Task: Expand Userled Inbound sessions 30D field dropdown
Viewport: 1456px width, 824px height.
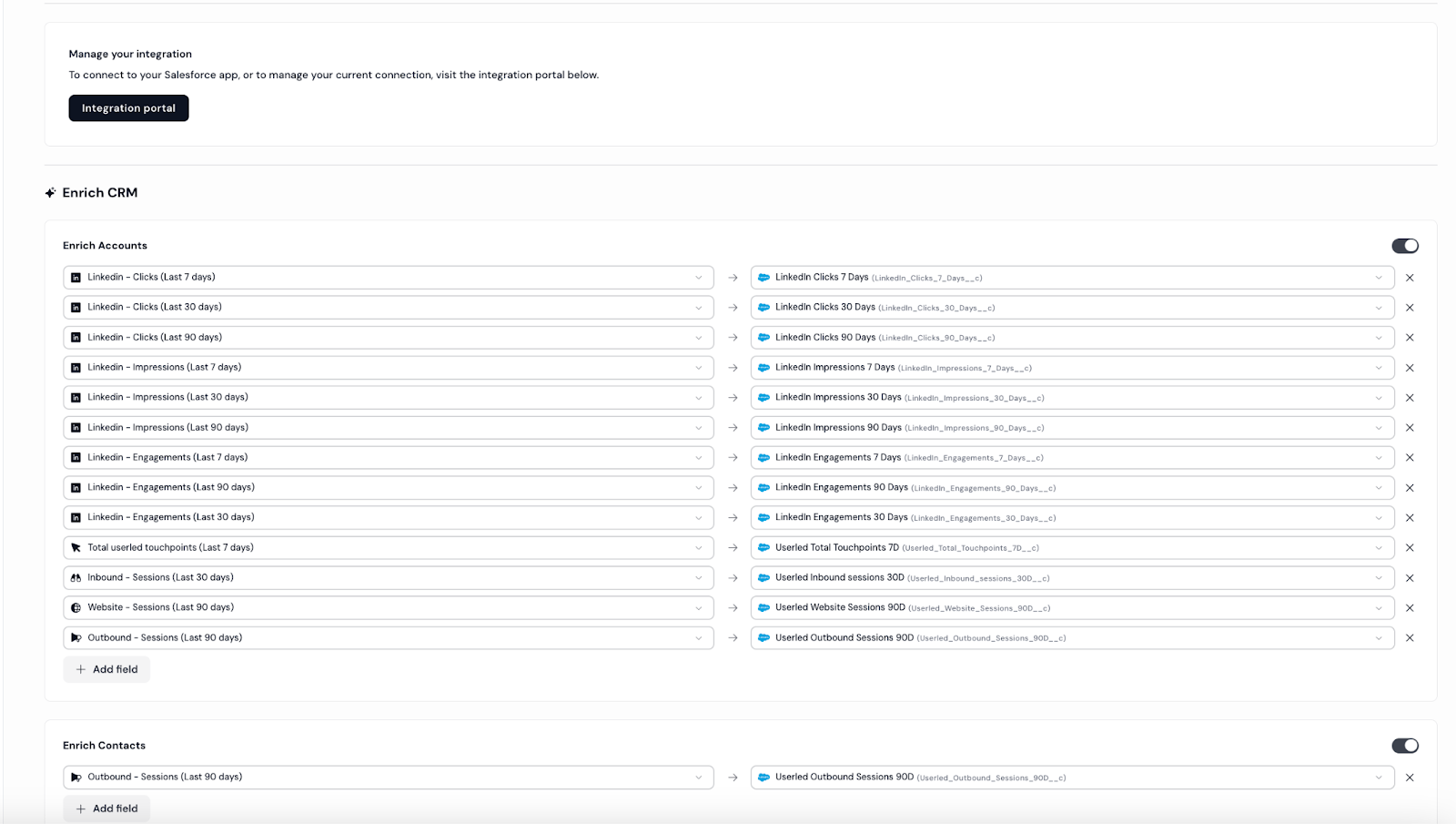Action: tap(1073, 578)
